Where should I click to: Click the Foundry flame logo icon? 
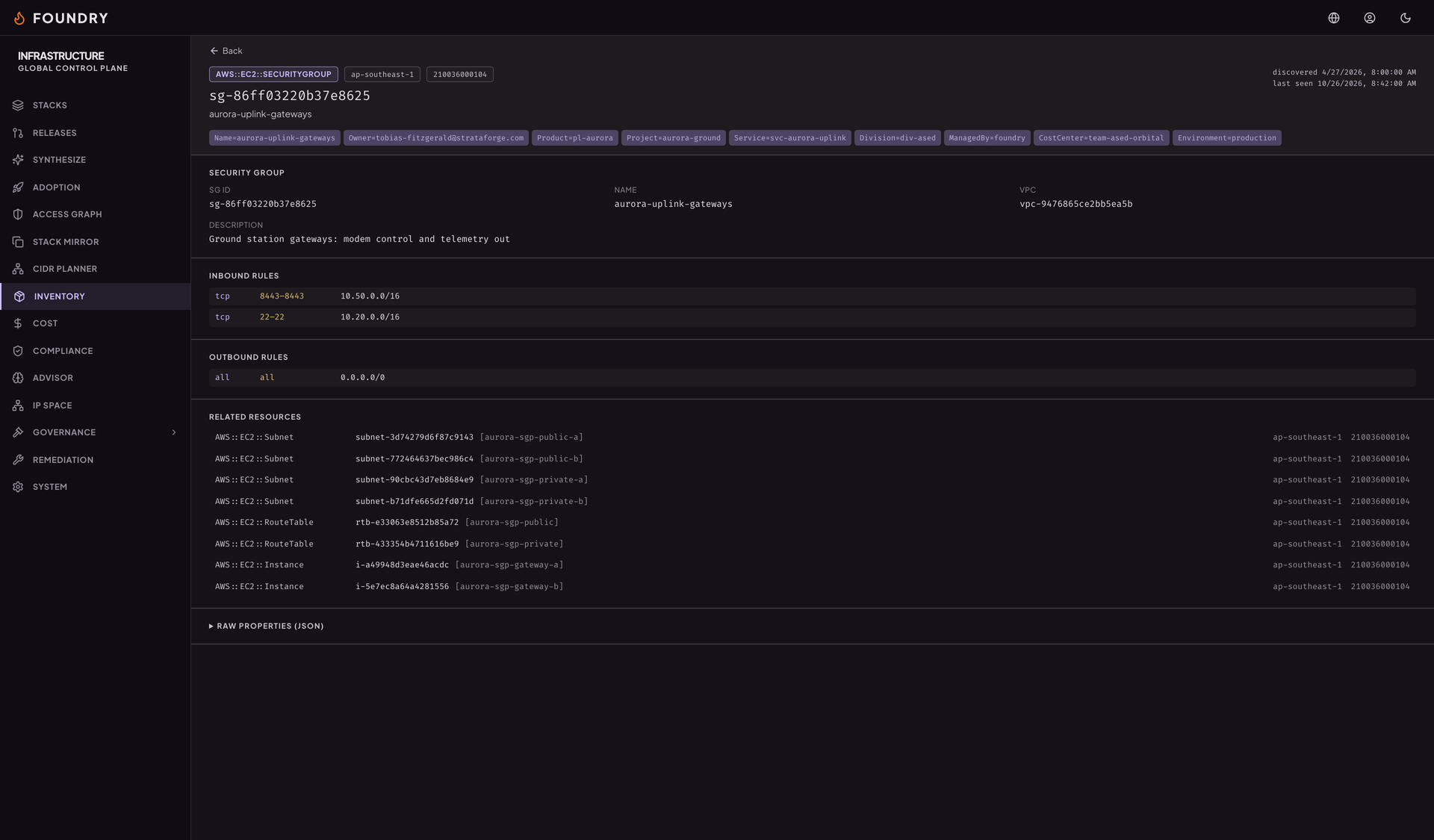(x=19, y=18)
